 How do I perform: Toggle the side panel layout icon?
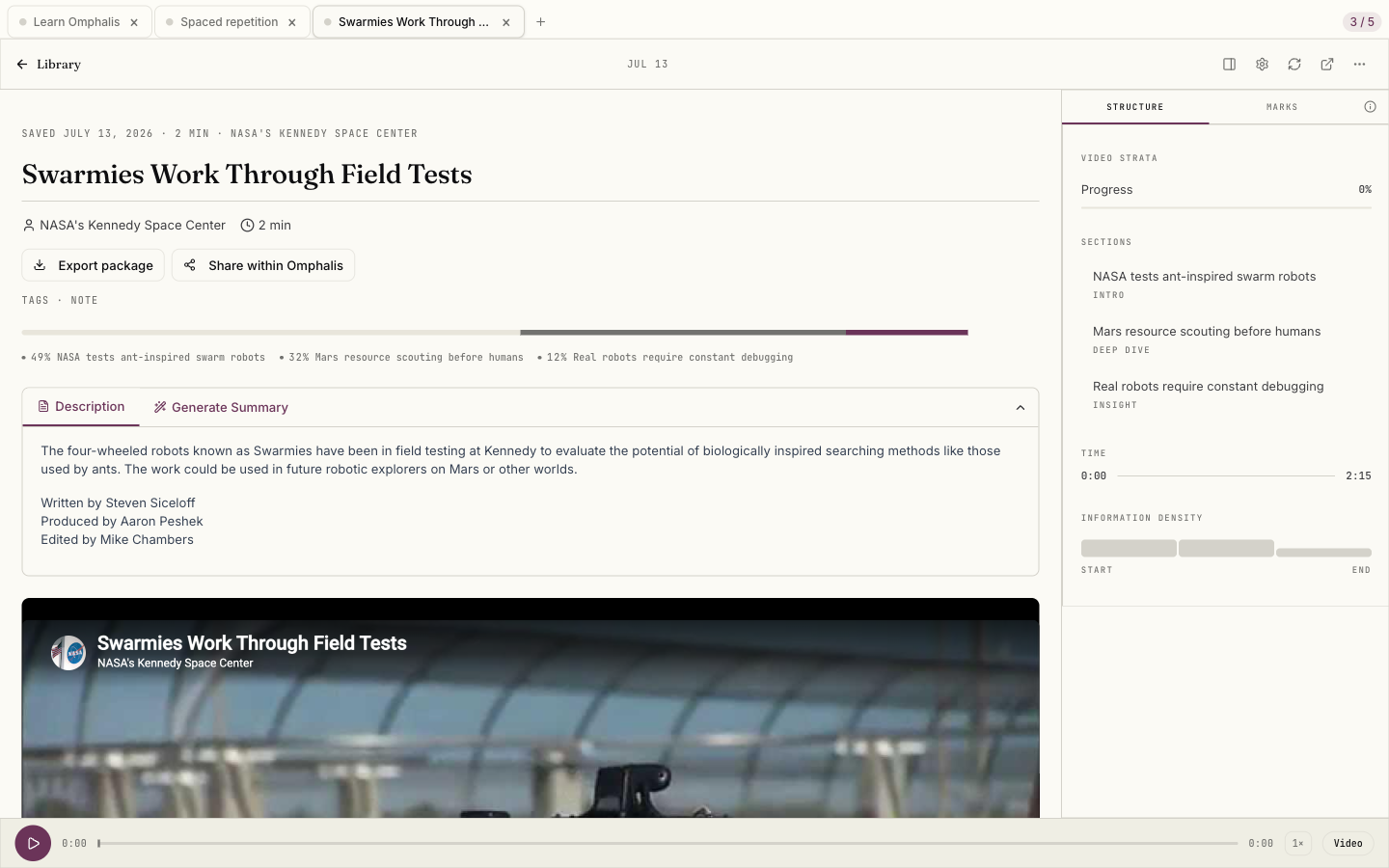point(1229,65)
